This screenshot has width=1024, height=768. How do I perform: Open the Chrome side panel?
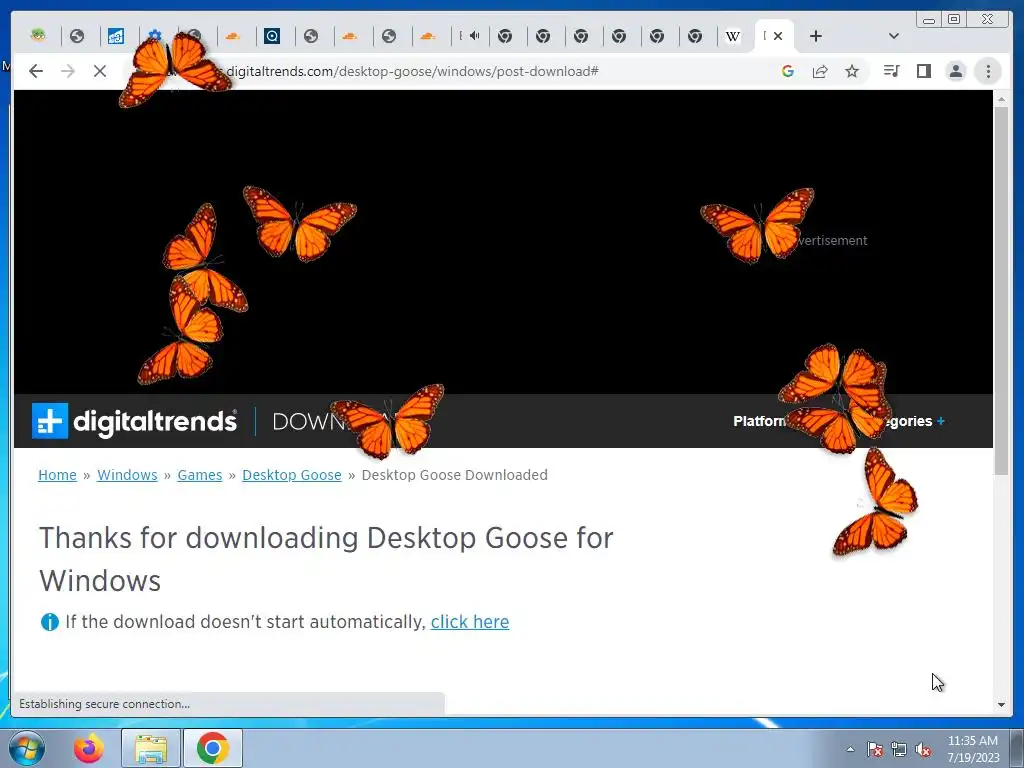pos(923,71)
